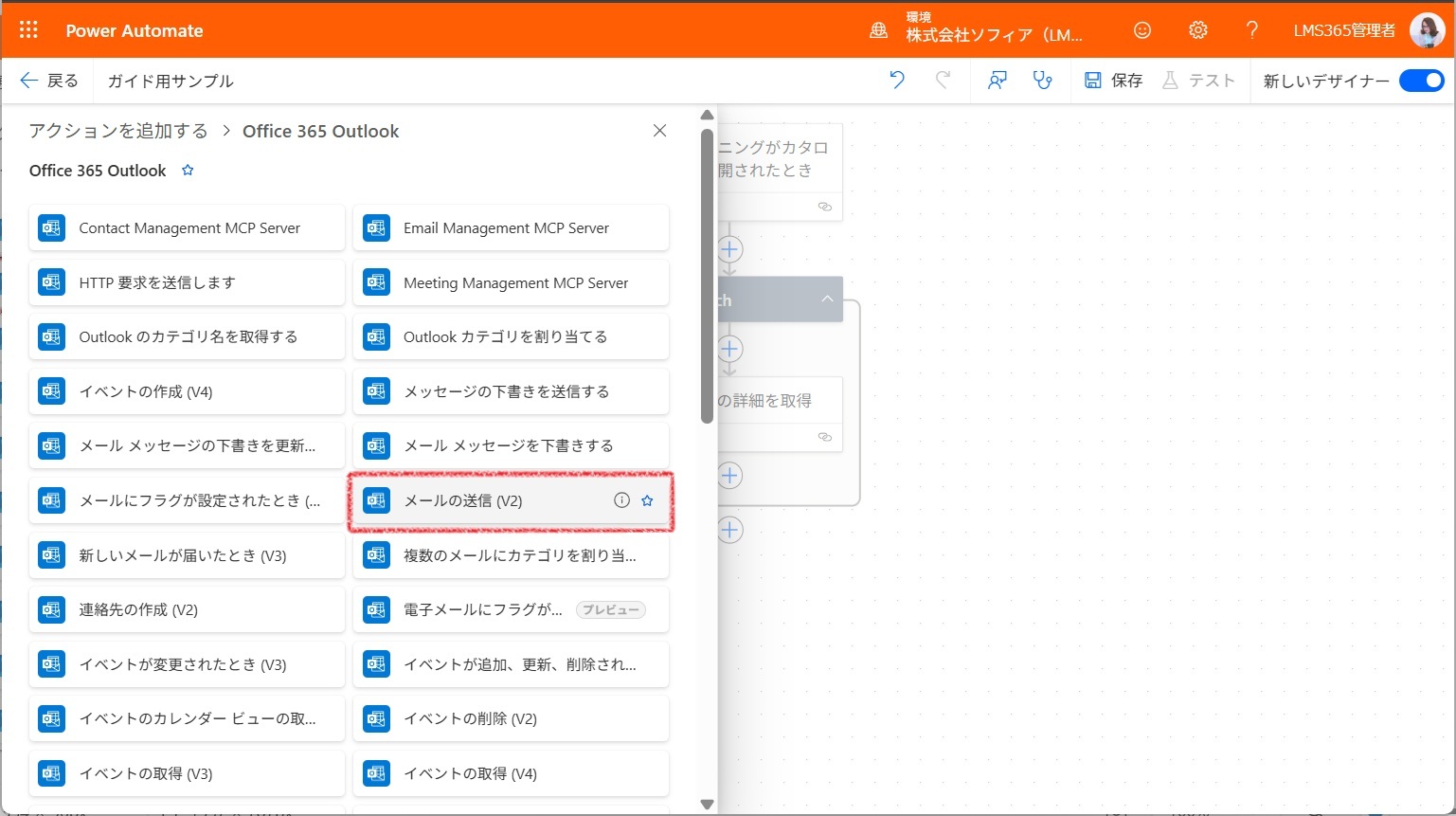Open the Copilot person icon
The width and height of the screenshot is (1456, 816).
point(997,81)
